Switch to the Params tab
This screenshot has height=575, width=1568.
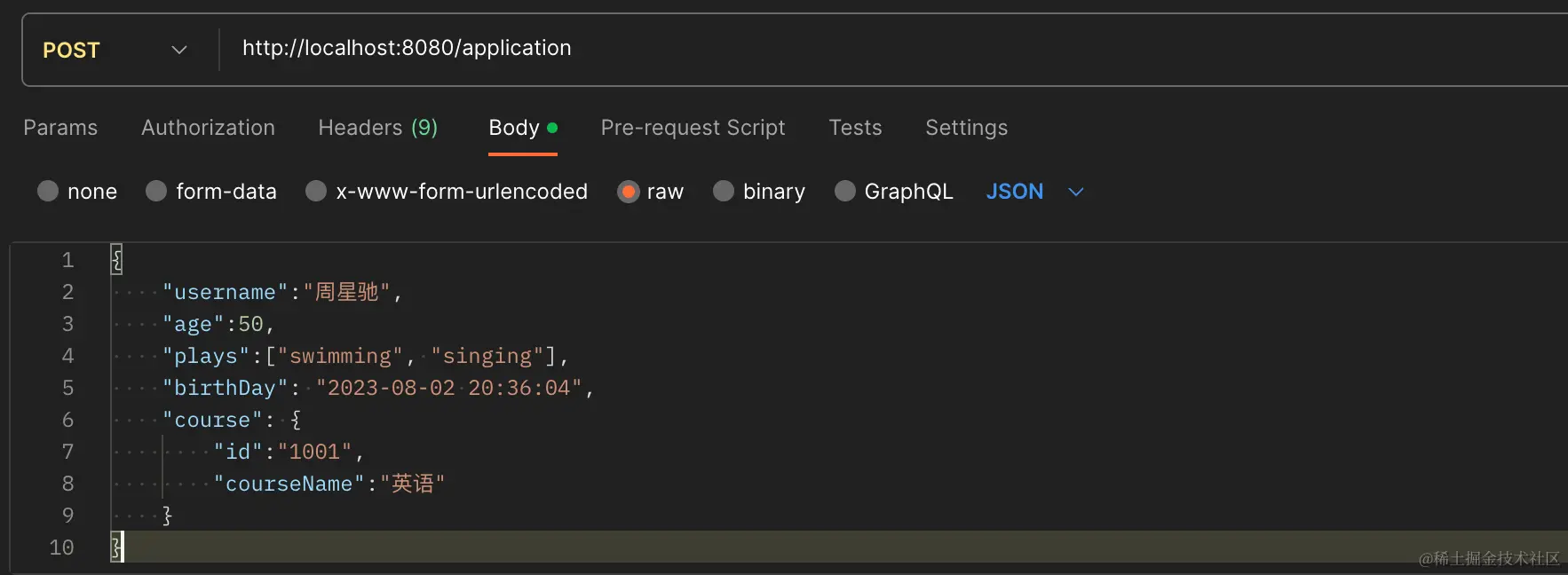pyautogui.click(x=60, y=128)
